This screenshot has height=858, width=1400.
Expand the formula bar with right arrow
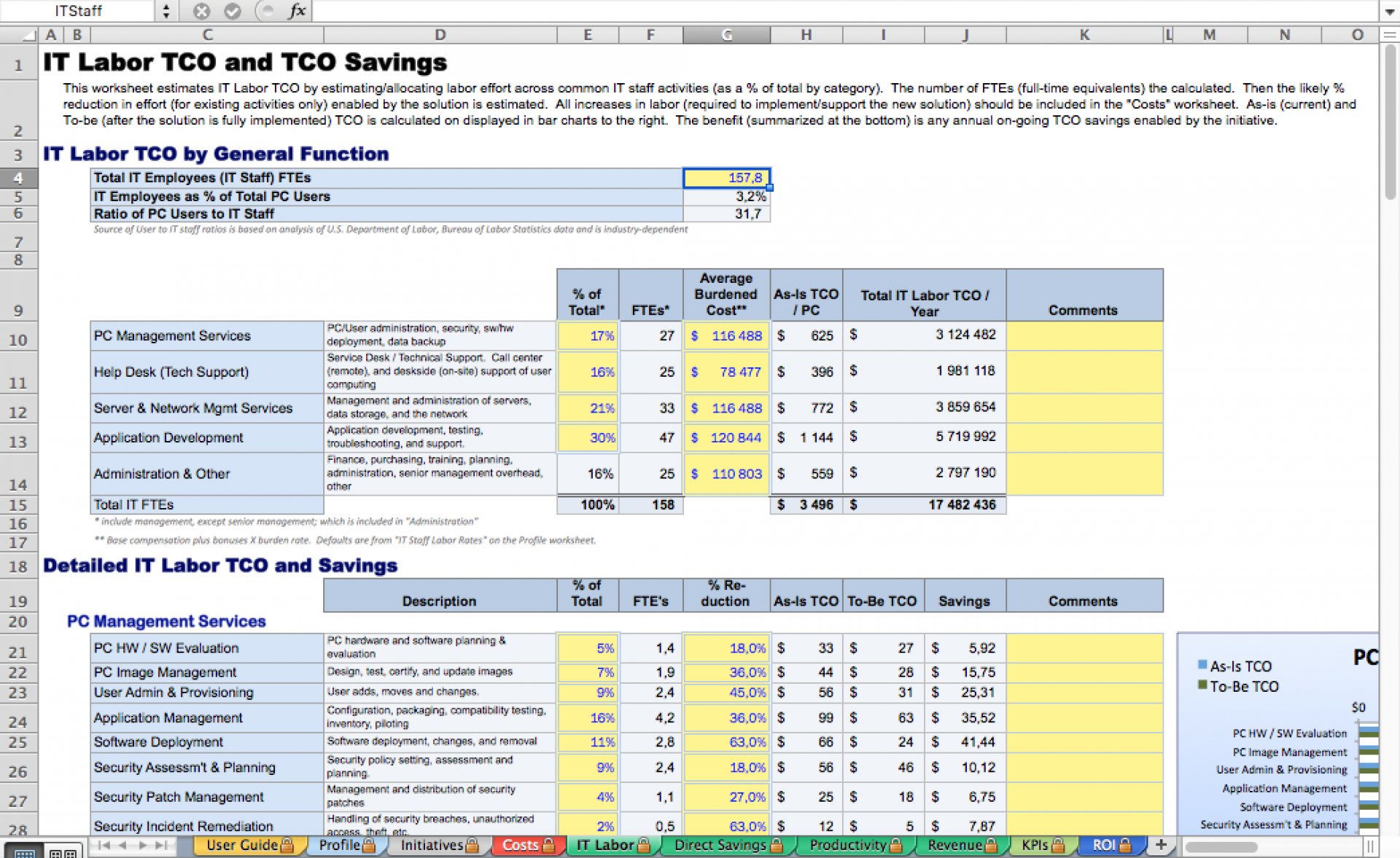pyautogui.click(x=1390, y=12)
